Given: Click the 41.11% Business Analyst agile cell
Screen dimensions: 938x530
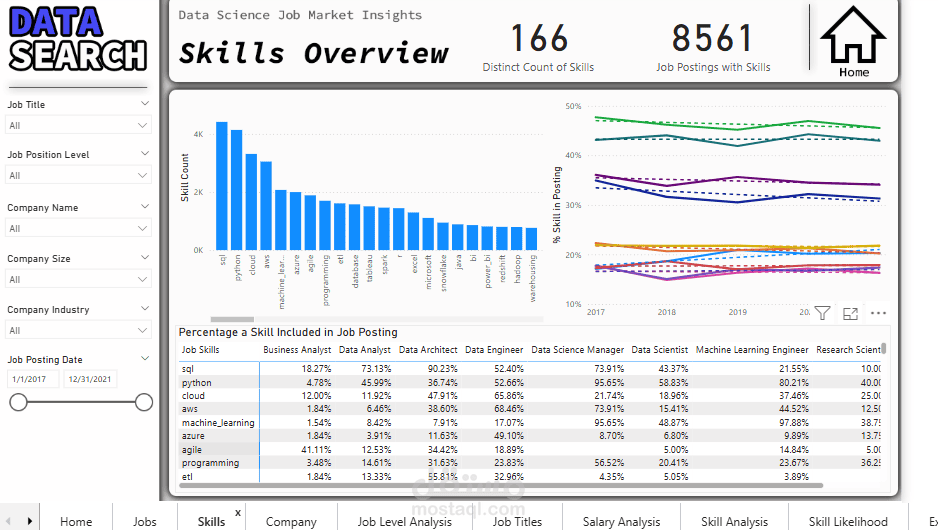Looking at the screenshot, I should [316, 450].
